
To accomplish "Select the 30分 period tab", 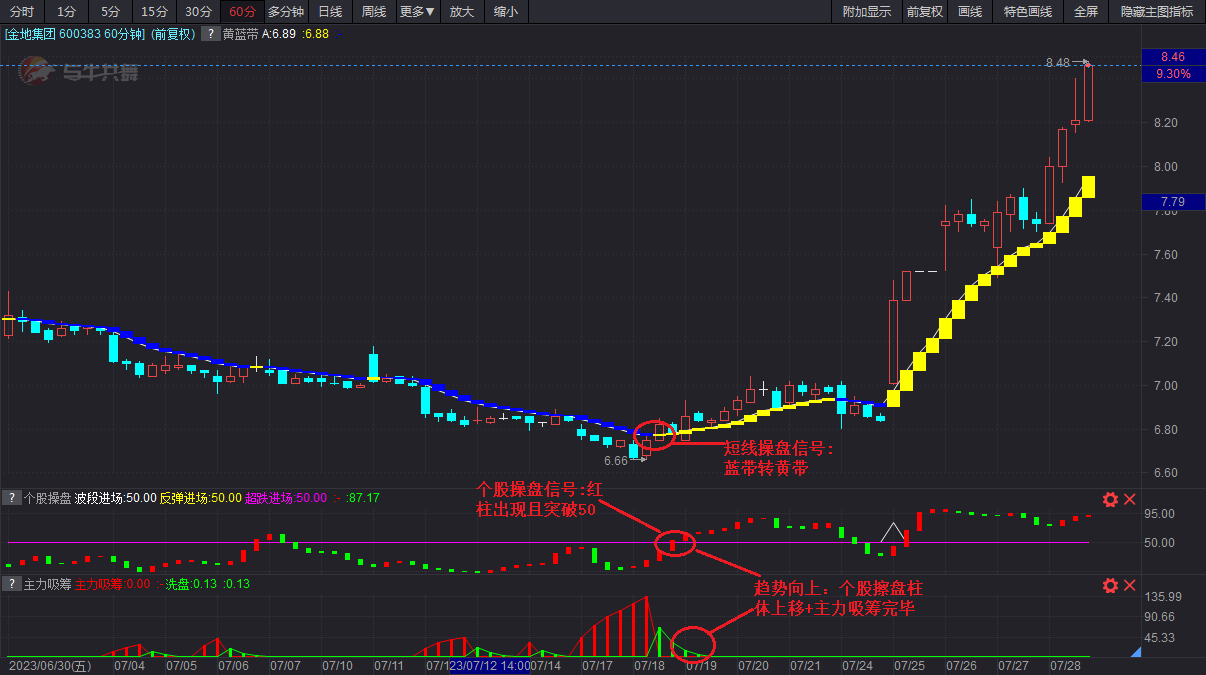I will (x=198, y=12).
